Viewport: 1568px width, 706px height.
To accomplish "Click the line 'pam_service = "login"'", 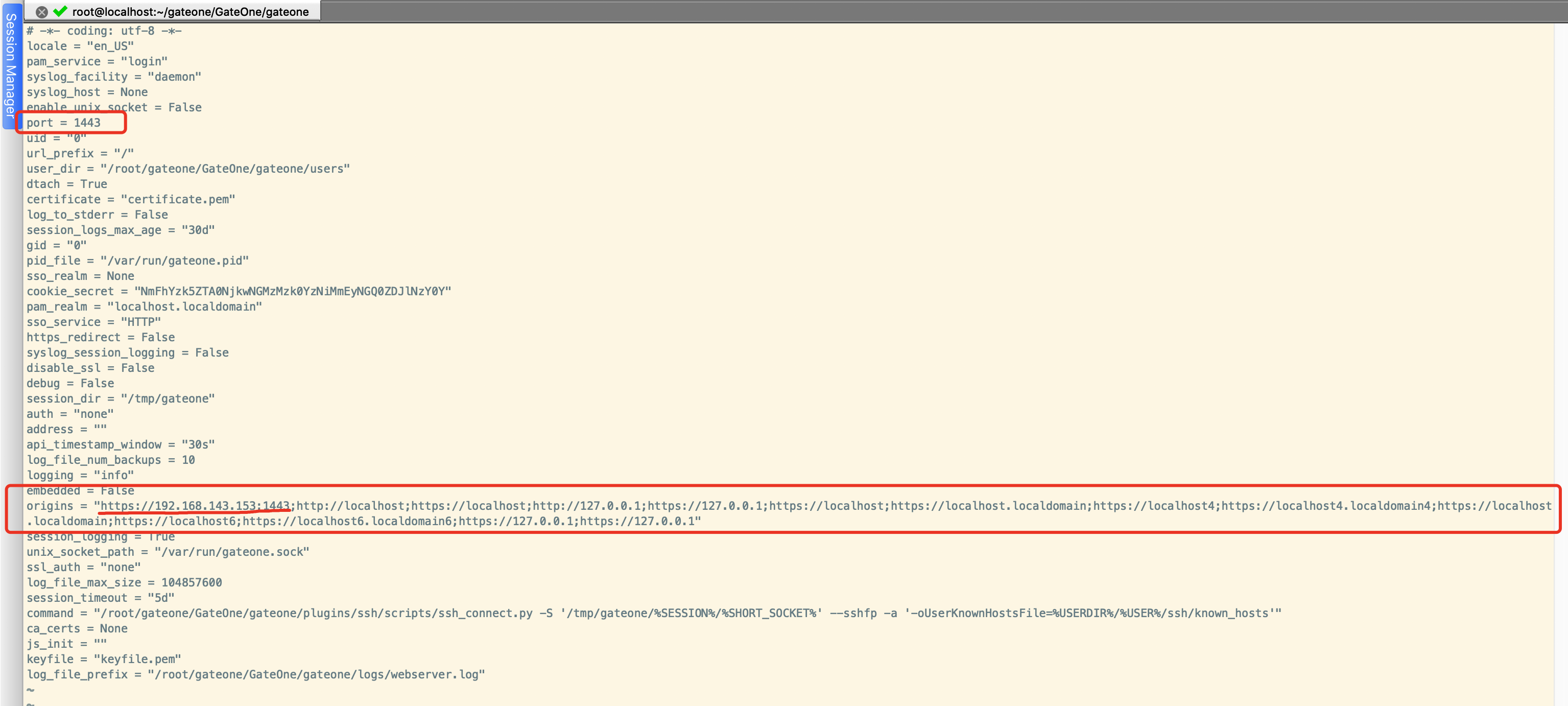I will click(97, 61).
